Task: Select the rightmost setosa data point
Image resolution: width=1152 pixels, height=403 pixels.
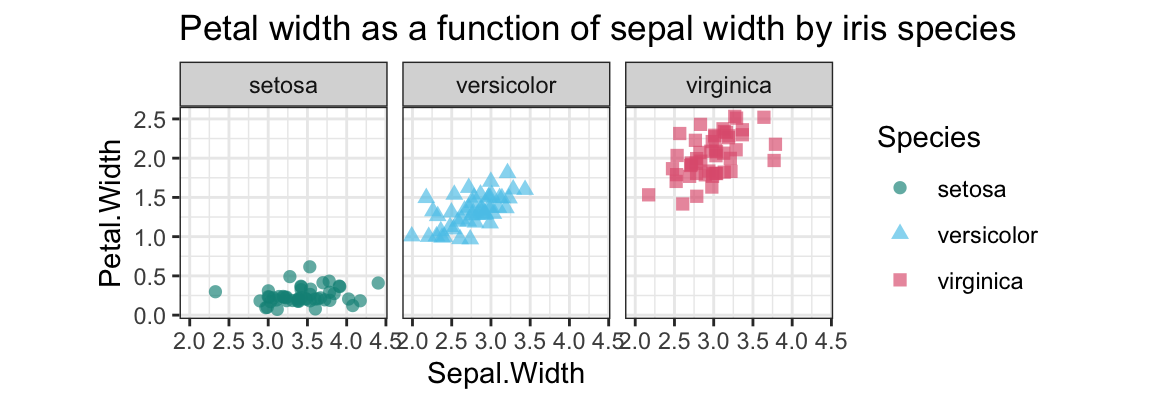Action: click(x=378, y=283)
